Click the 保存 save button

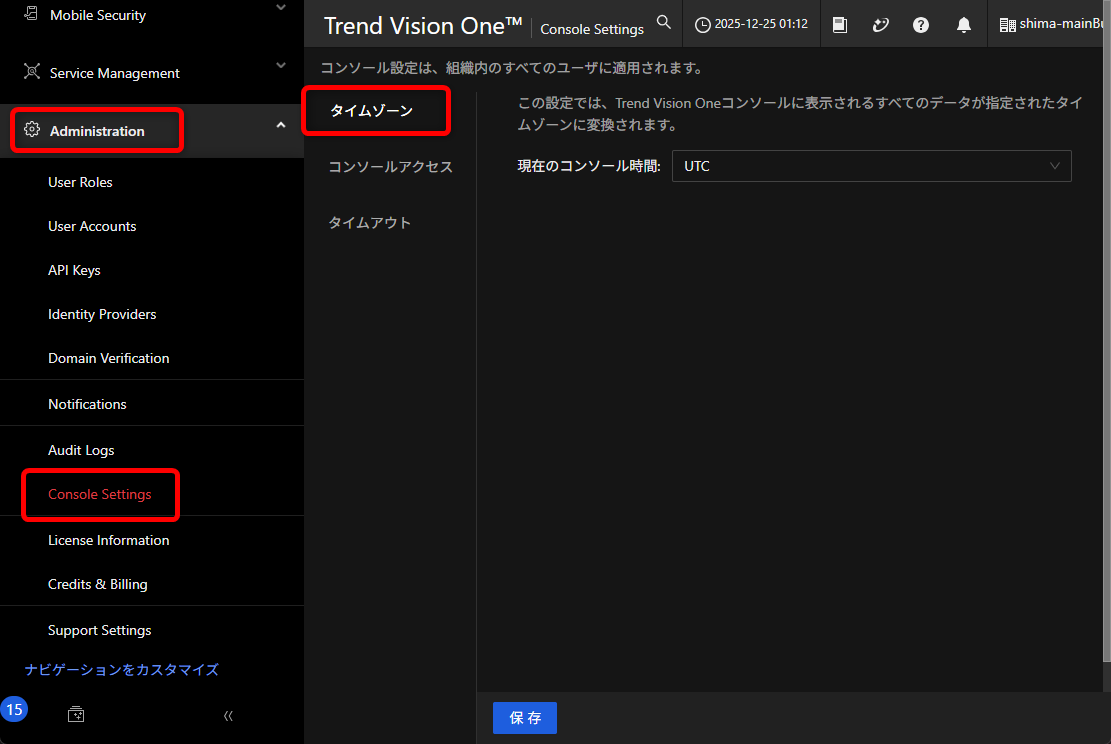click(525, 718)
